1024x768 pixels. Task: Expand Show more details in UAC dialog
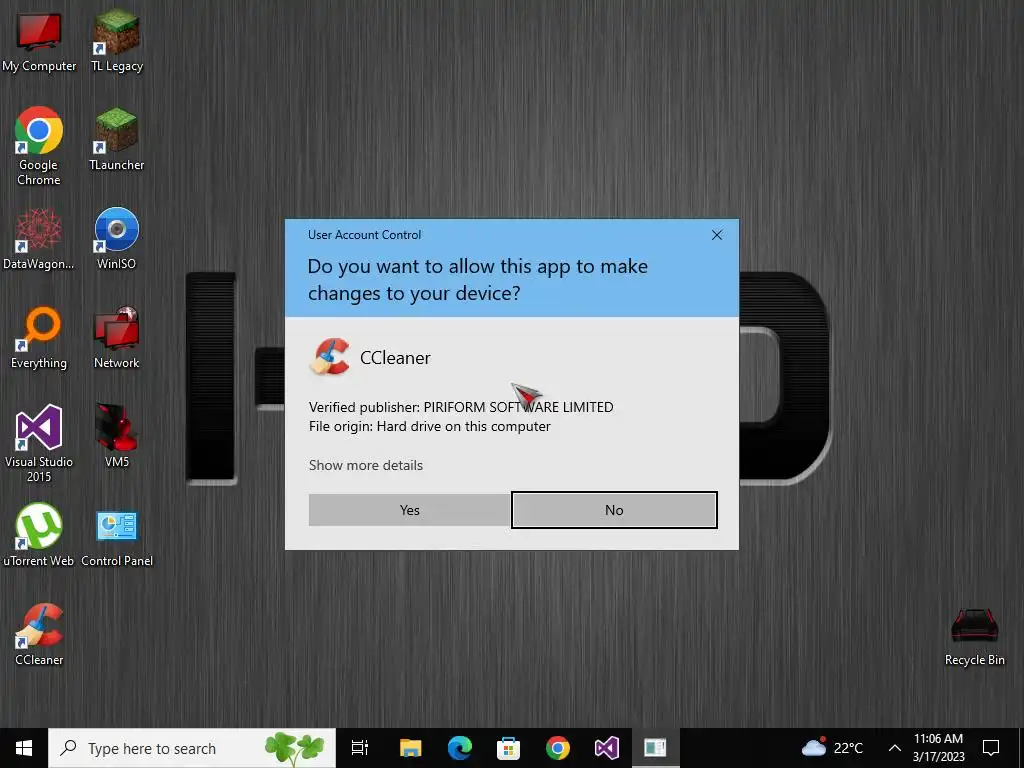click(366, 465)
